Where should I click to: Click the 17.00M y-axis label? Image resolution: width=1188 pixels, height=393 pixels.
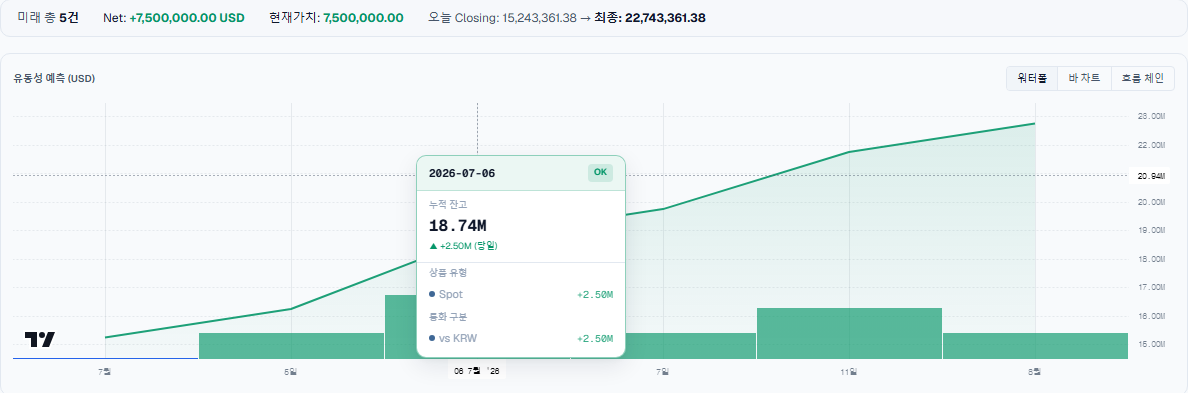[x=1151, y=287]
